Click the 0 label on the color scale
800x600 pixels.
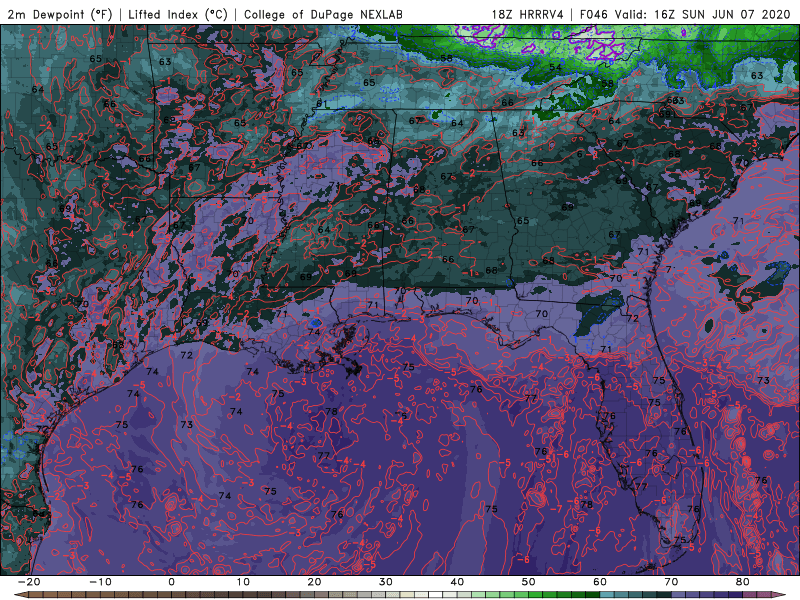(171, 582)
